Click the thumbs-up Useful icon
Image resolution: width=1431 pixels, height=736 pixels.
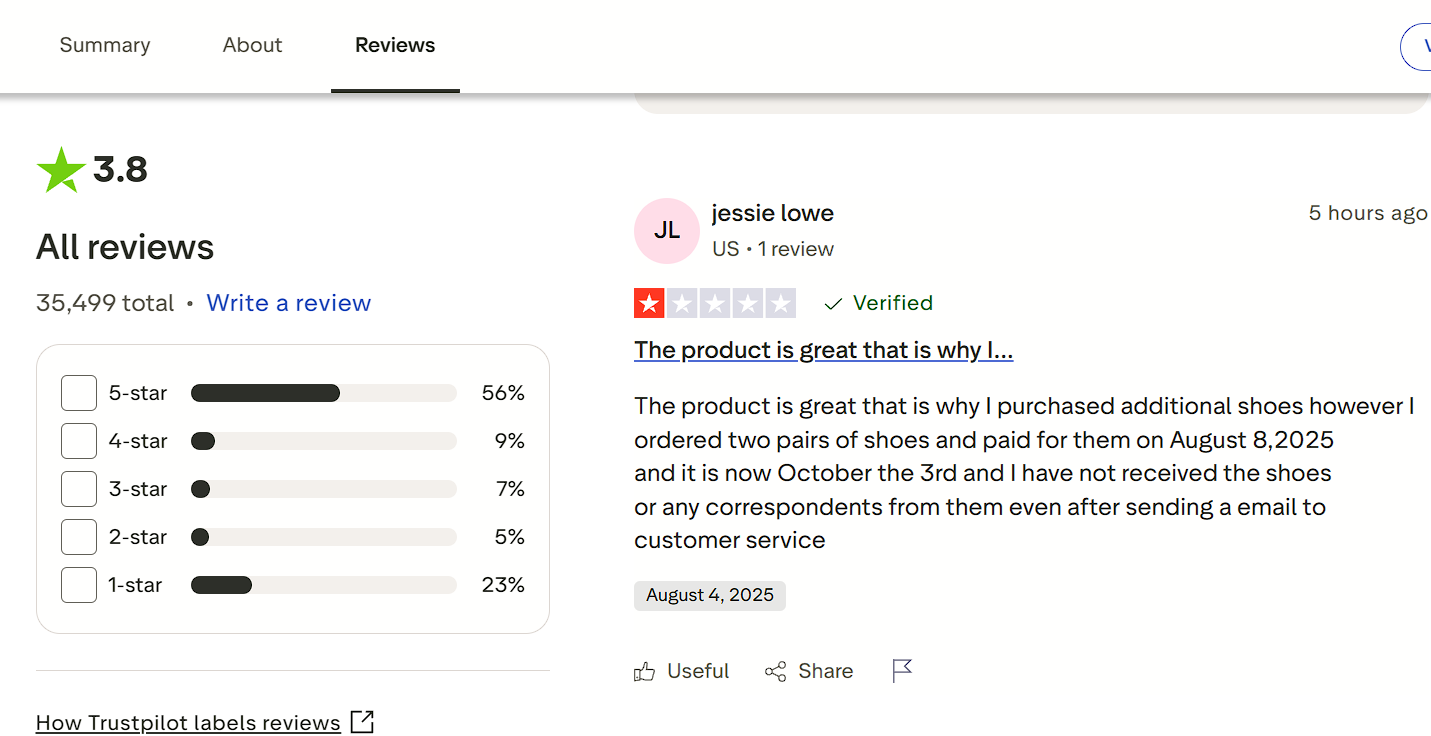pos(645,672)
